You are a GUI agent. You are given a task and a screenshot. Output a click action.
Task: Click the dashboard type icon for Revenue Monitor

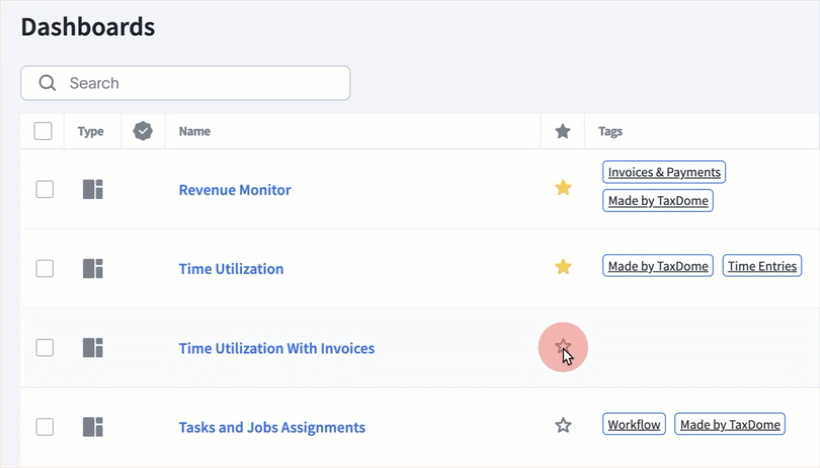click(93, 189)
